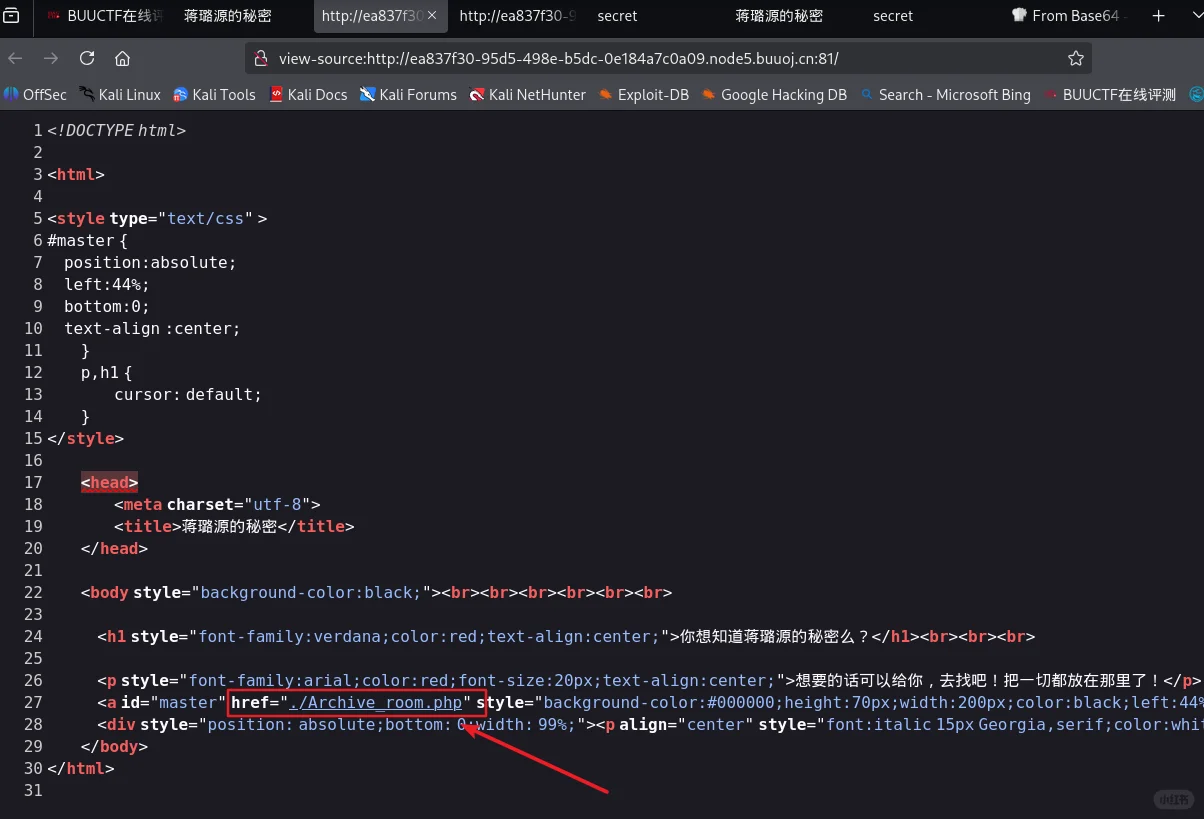Screen dimensions: 1204x819
Task: Click the position:absolute; text on line 7
Action: point(150,262)
